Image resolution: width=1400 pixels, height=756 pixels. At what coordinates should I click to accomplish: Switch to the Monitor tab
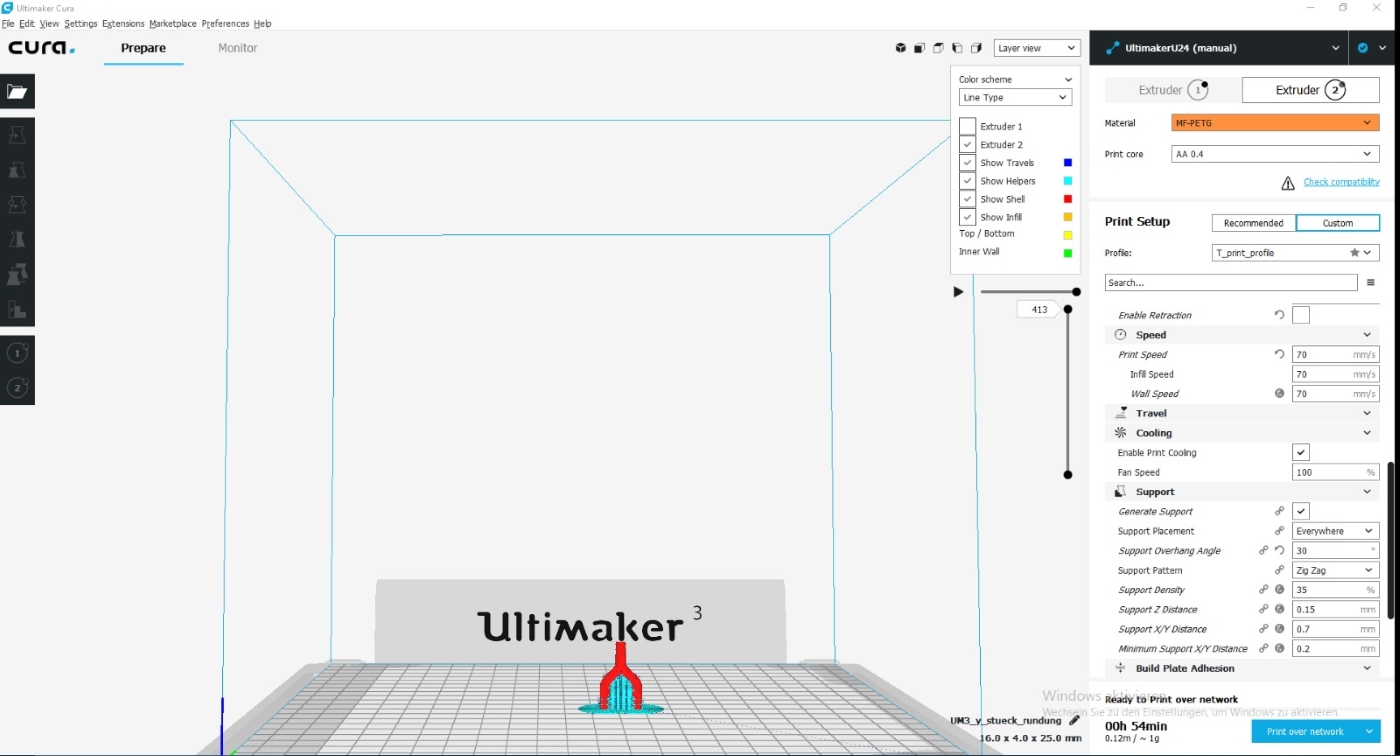pyautogui.click(x=238, y=48)
